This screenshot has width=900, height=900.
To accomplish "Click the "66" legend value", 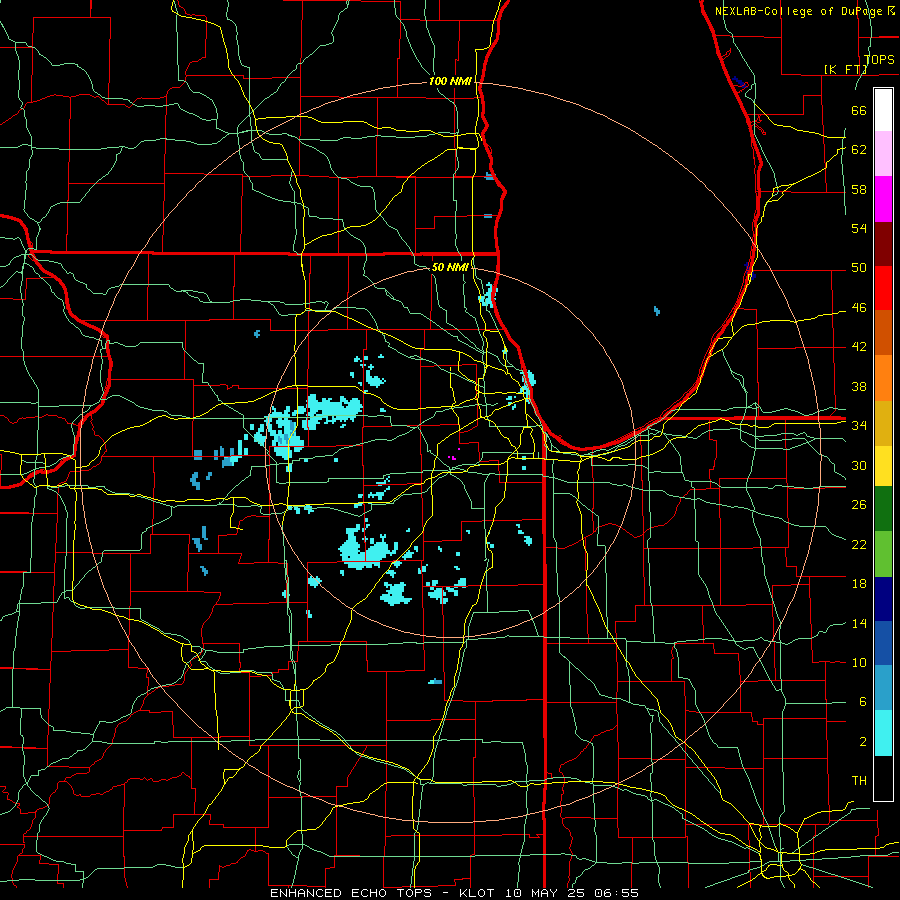I will click(x=859, y=110).
